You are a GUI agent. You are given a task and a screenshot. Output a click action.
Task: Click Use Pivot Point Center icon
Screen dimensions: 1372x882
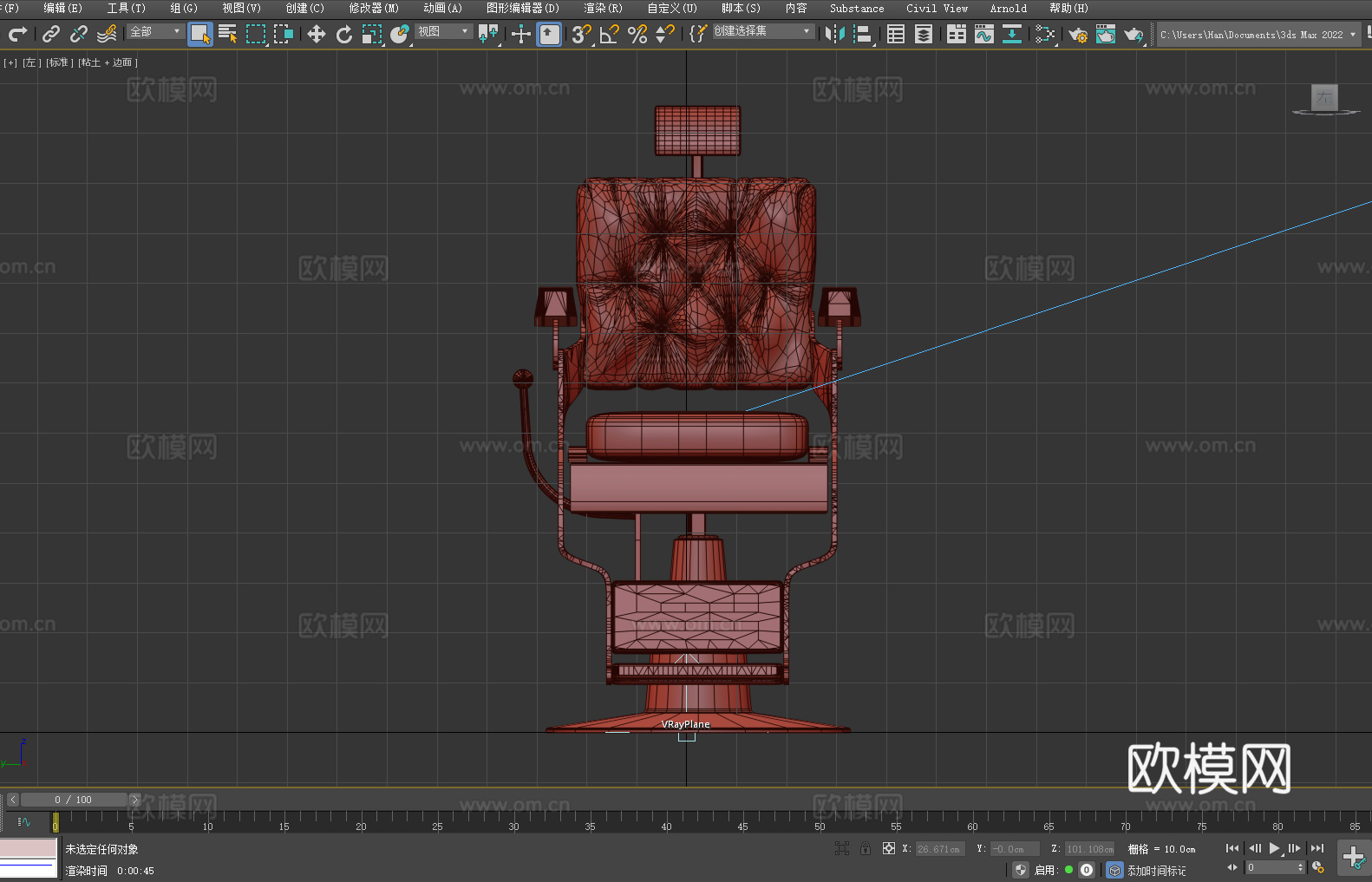tap(488, 34)
